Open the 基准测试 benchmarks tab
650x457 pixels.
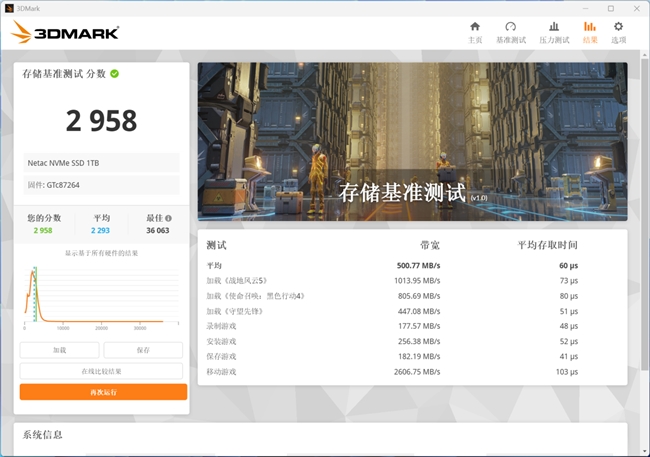[x=511, y=33]
